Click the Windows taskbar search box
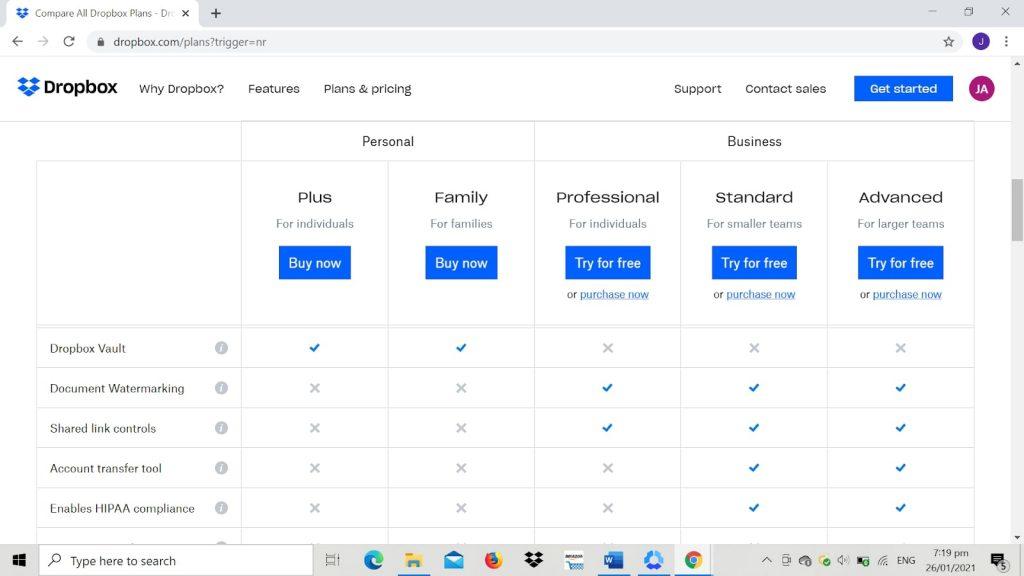1024x576 pixels. point(176,560)
